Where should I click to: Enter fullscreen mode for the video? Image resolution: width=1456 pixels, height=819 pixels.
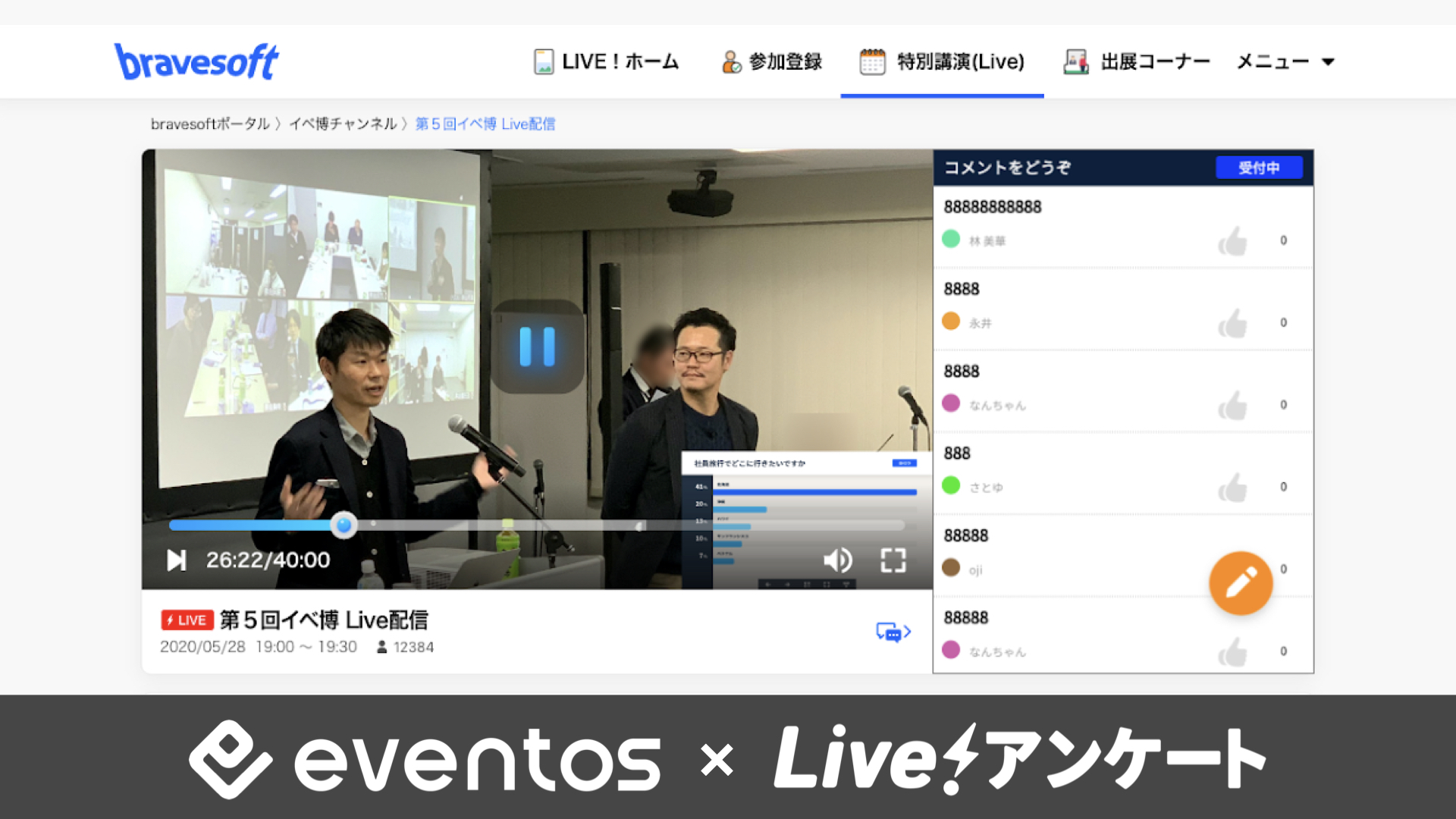(893, 560)
